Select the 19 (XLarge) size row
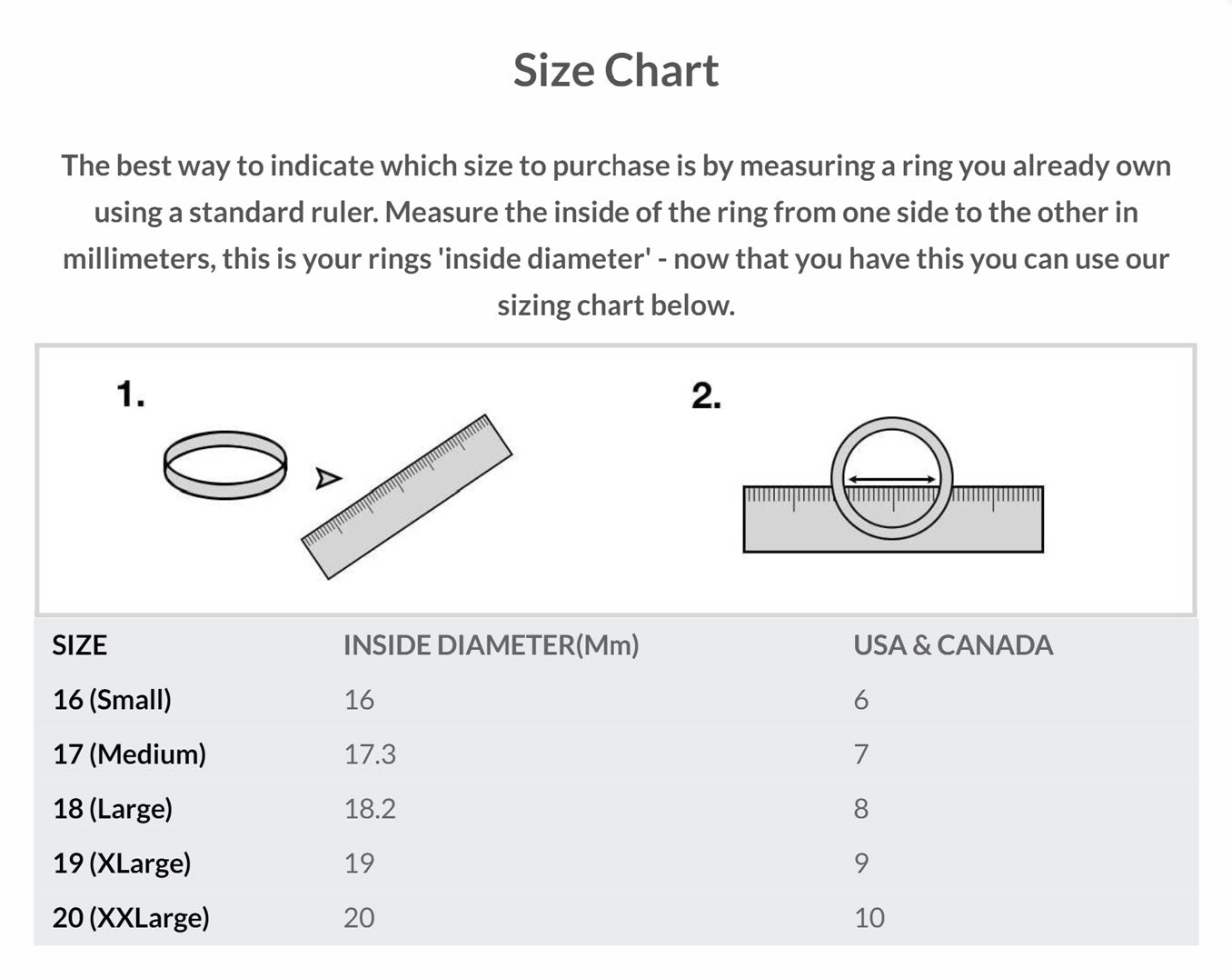This screenshot has width=1232, height=978. (x=122, y=863)
